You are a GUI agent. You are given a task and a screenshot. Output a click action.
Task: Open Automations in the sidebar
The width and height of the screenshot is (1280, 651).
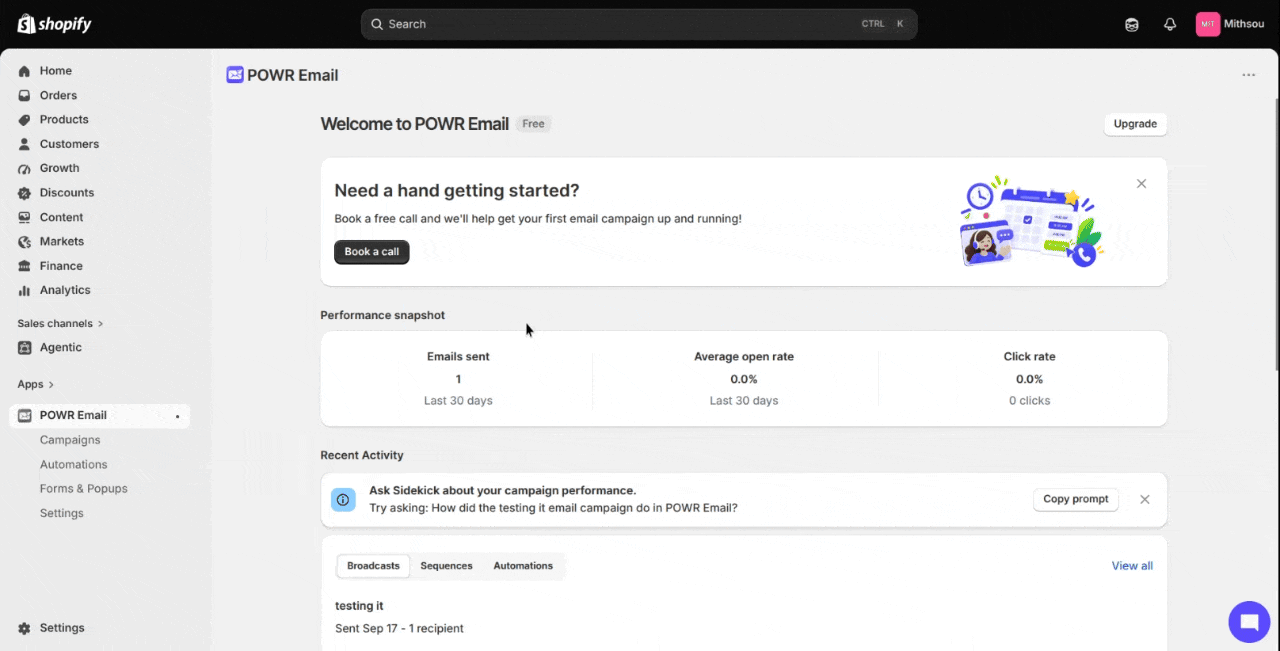pos(73,464)
